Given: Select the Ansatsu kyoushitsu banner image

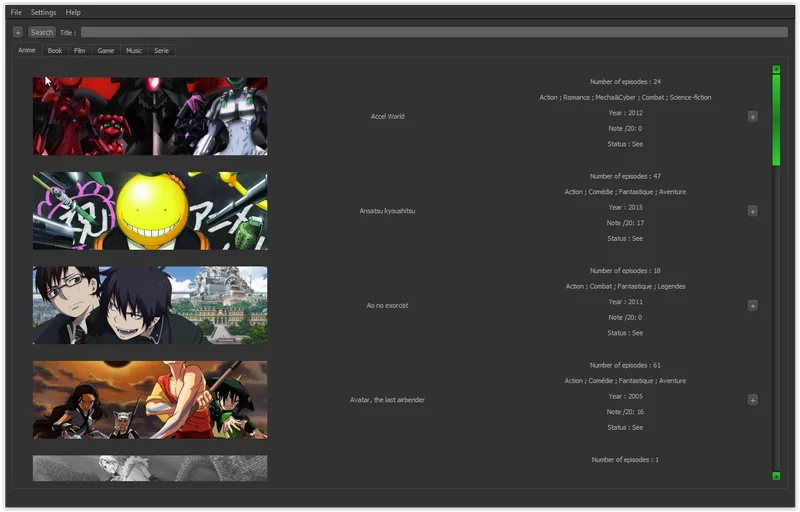Looking at the screenshot, I should click(x=150, y=211).
